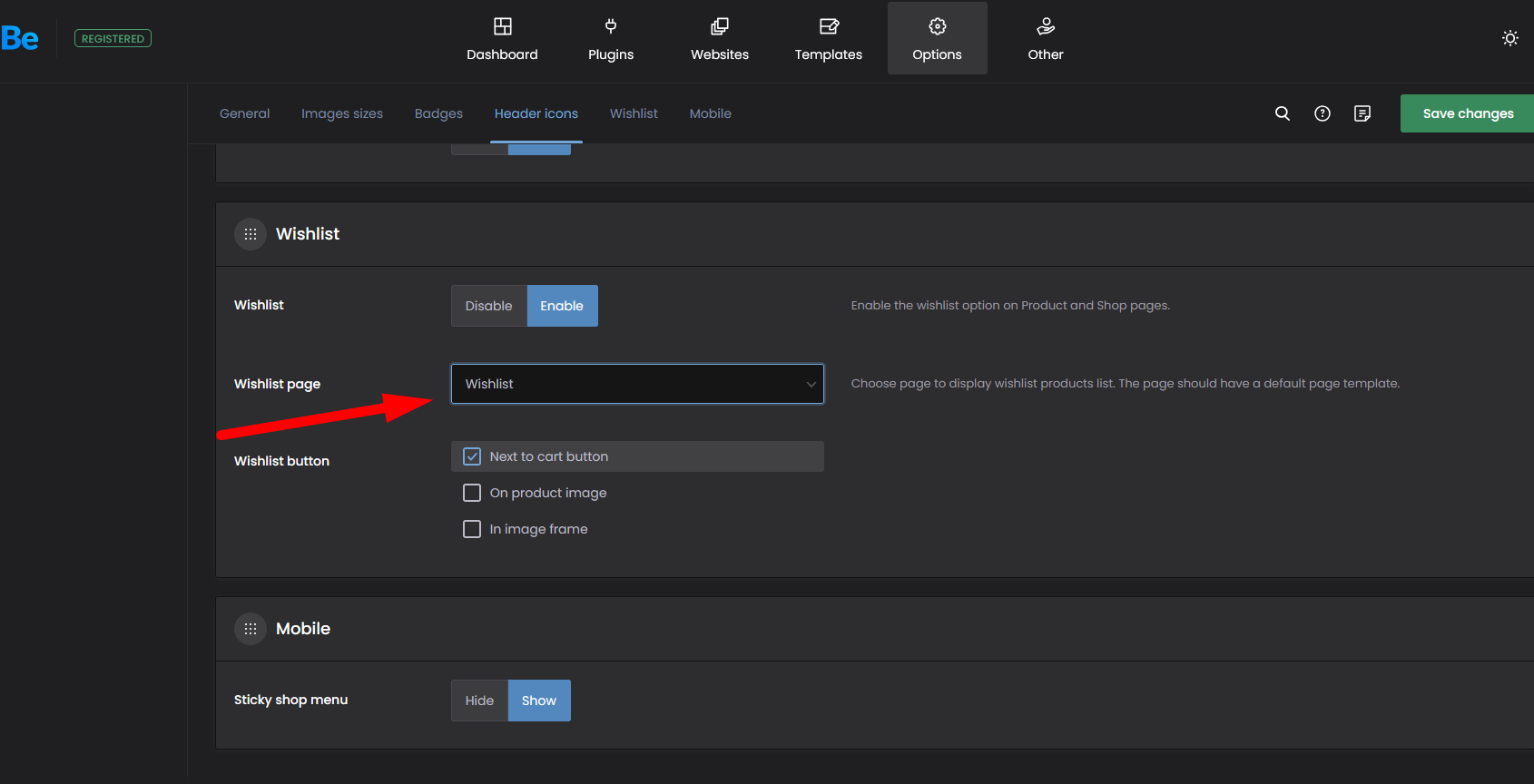Click the Options gear icon

coord(938,26)
